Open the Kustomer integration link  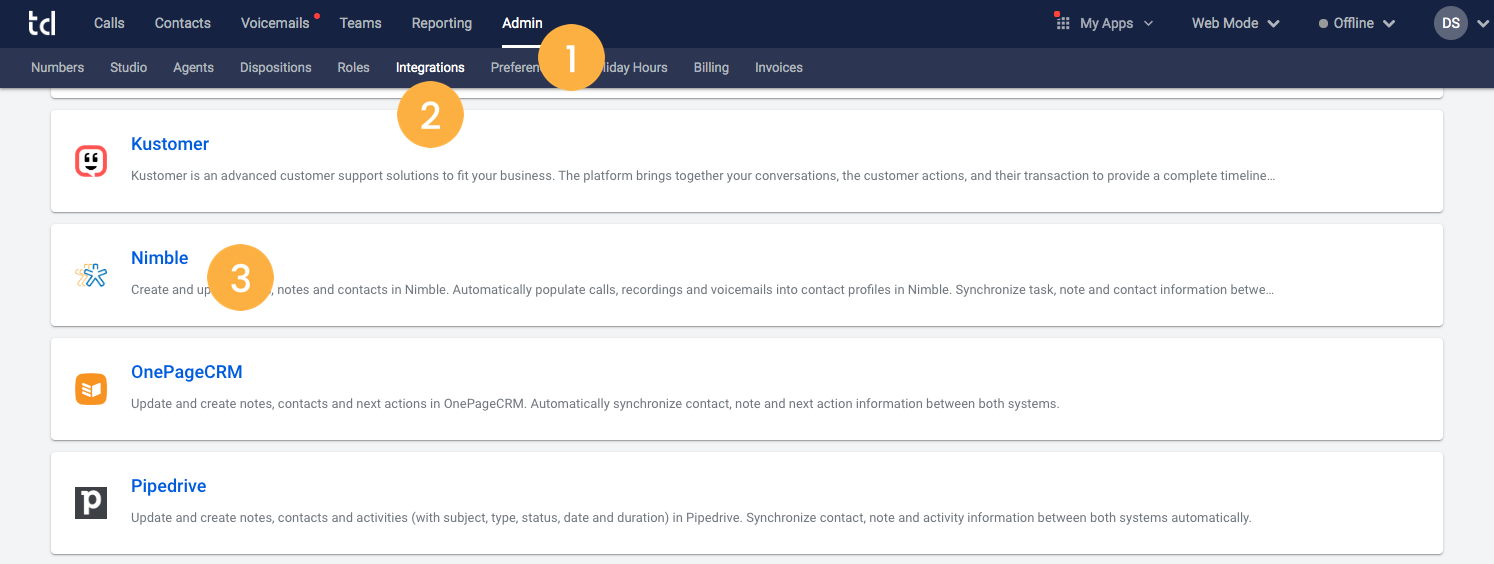(x=170, y=144)
